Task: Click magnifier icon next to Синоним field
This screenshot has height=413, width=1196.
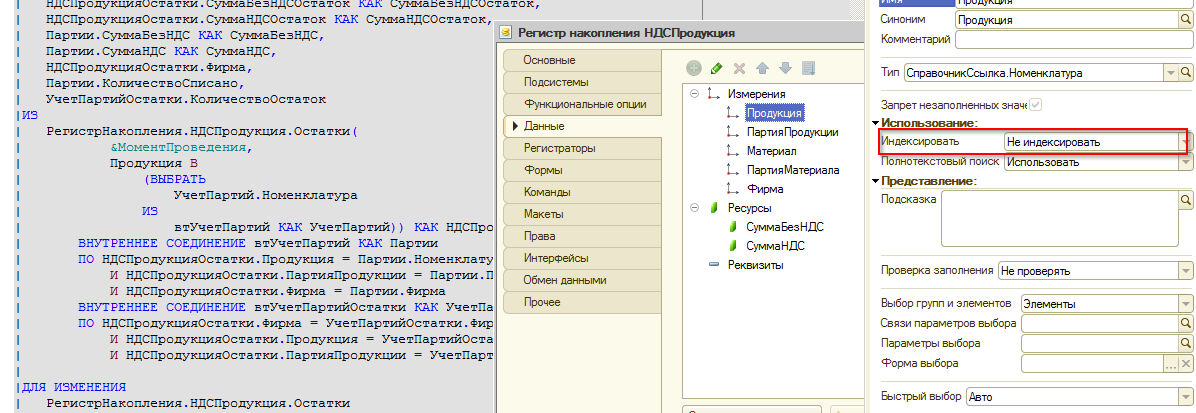Action: click(1187, 19)
